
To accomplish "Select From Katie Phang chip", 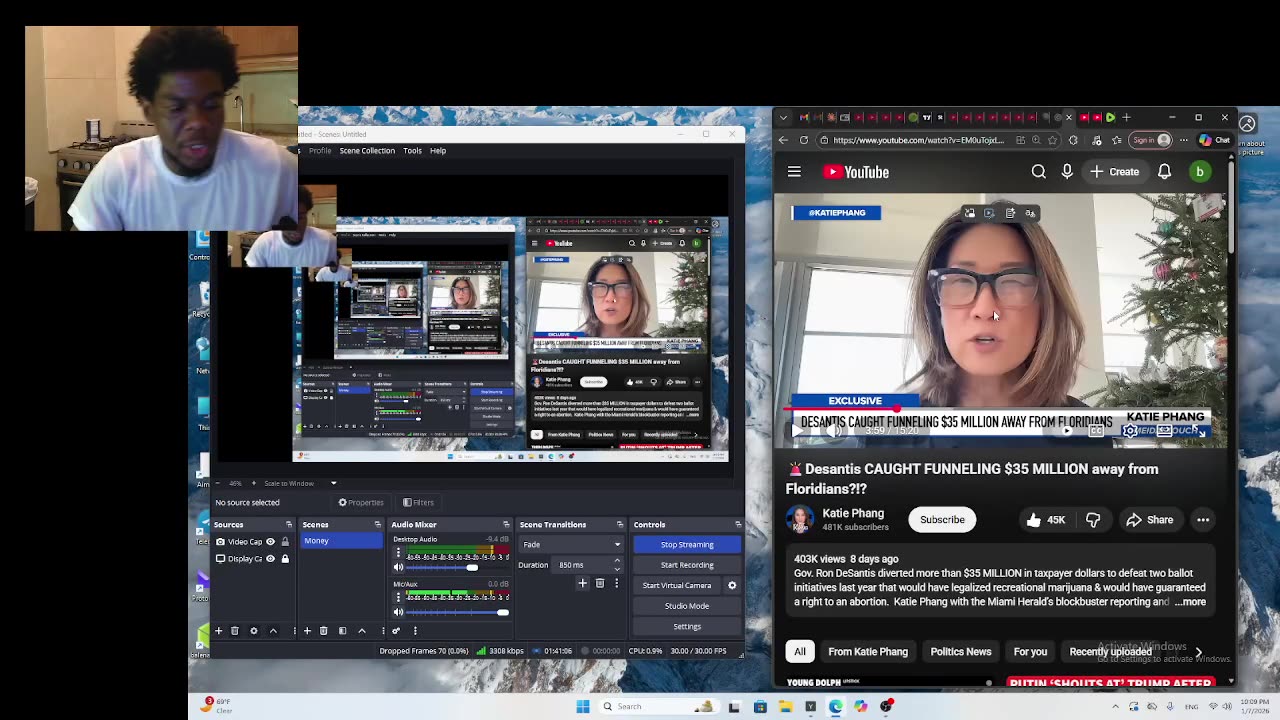I will tap(868, 652).
